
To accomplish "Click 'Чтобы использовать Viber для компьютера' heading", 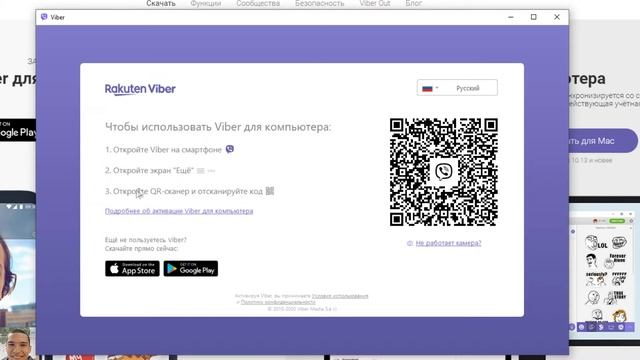I will pos(218,127).
